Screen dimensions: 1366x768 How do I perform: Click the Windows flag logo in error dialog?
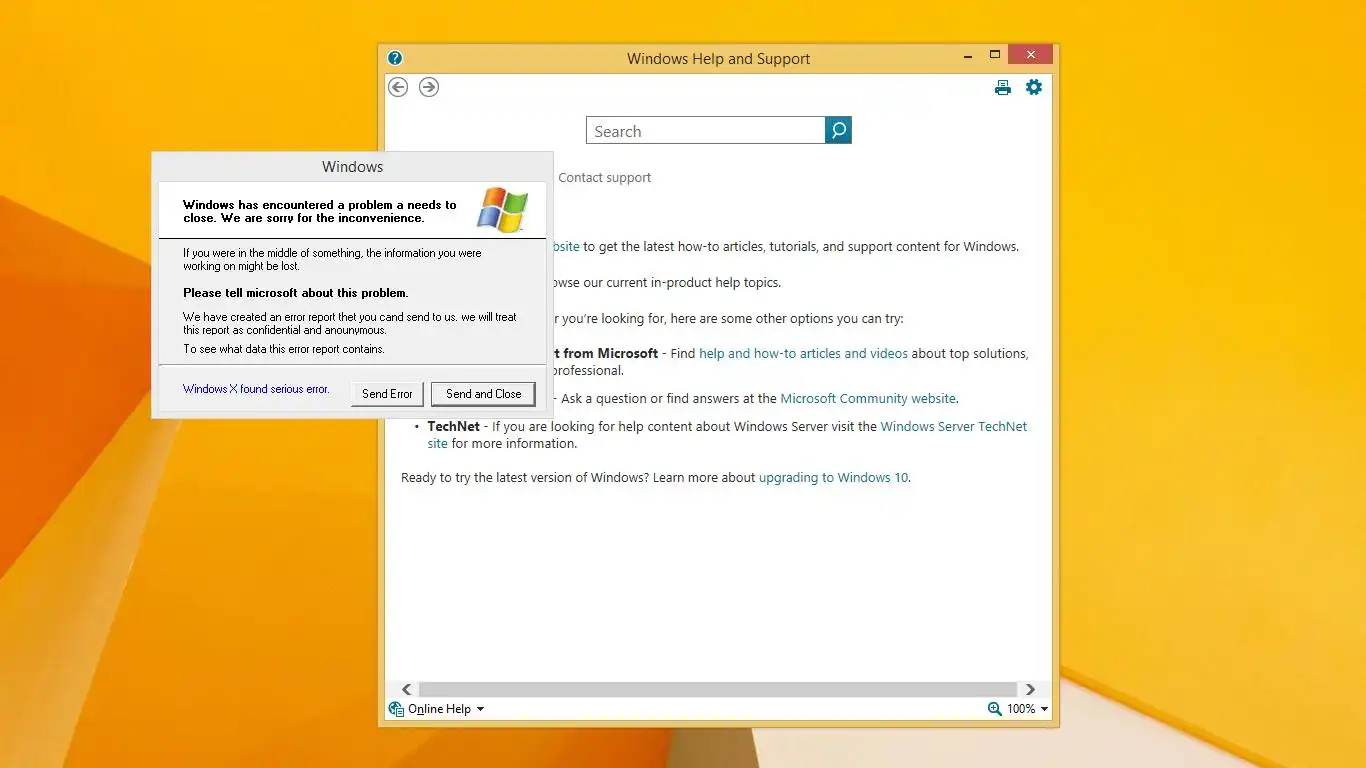(502, 210)
